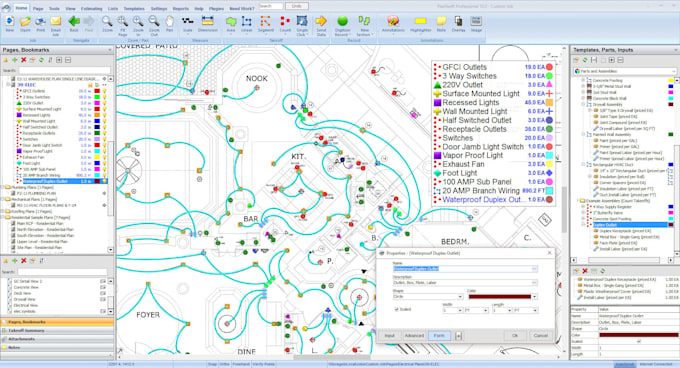Select the Dimension tool
Image resolution: width=680 pixels, height=368 pixels.
[208, 21]
